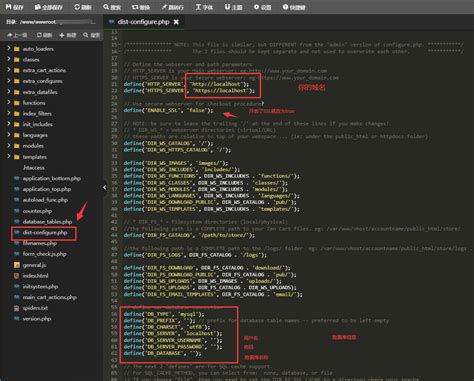Refresh the file tree with sidebar 刷新
The image size is (474, 381).
pos(44,35)
